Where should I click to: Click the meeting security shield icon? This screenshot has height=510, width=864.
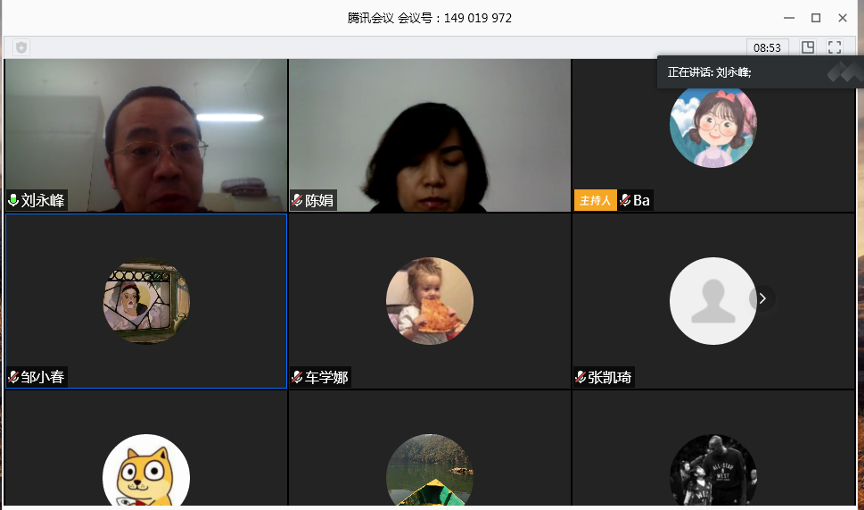coord(21,47)
